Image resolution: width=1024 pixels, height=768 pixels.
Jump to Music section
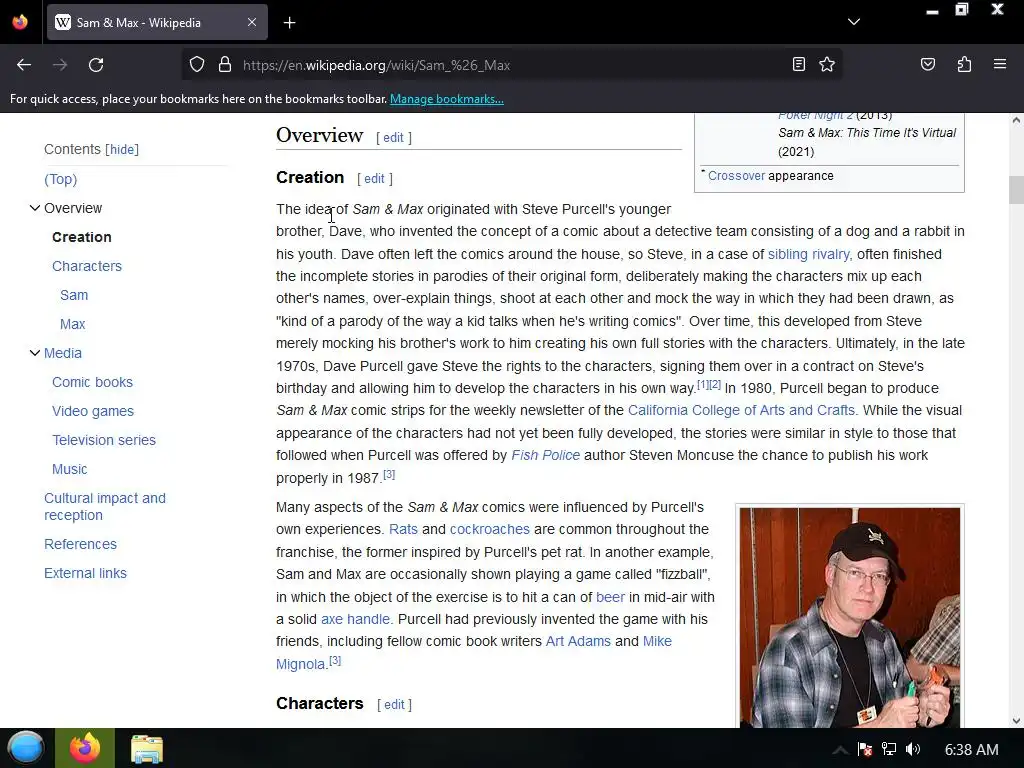(69, 469)
